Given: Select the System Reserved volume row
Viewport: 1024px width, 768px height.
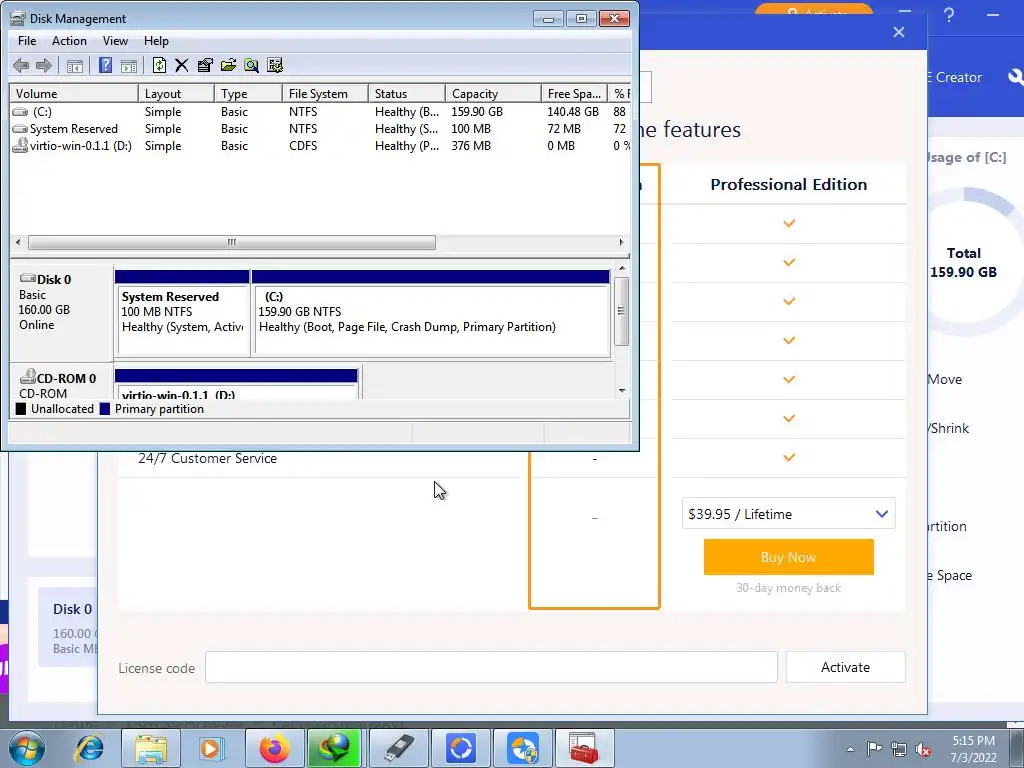Looking at the screenshot, I should point(320,129).
